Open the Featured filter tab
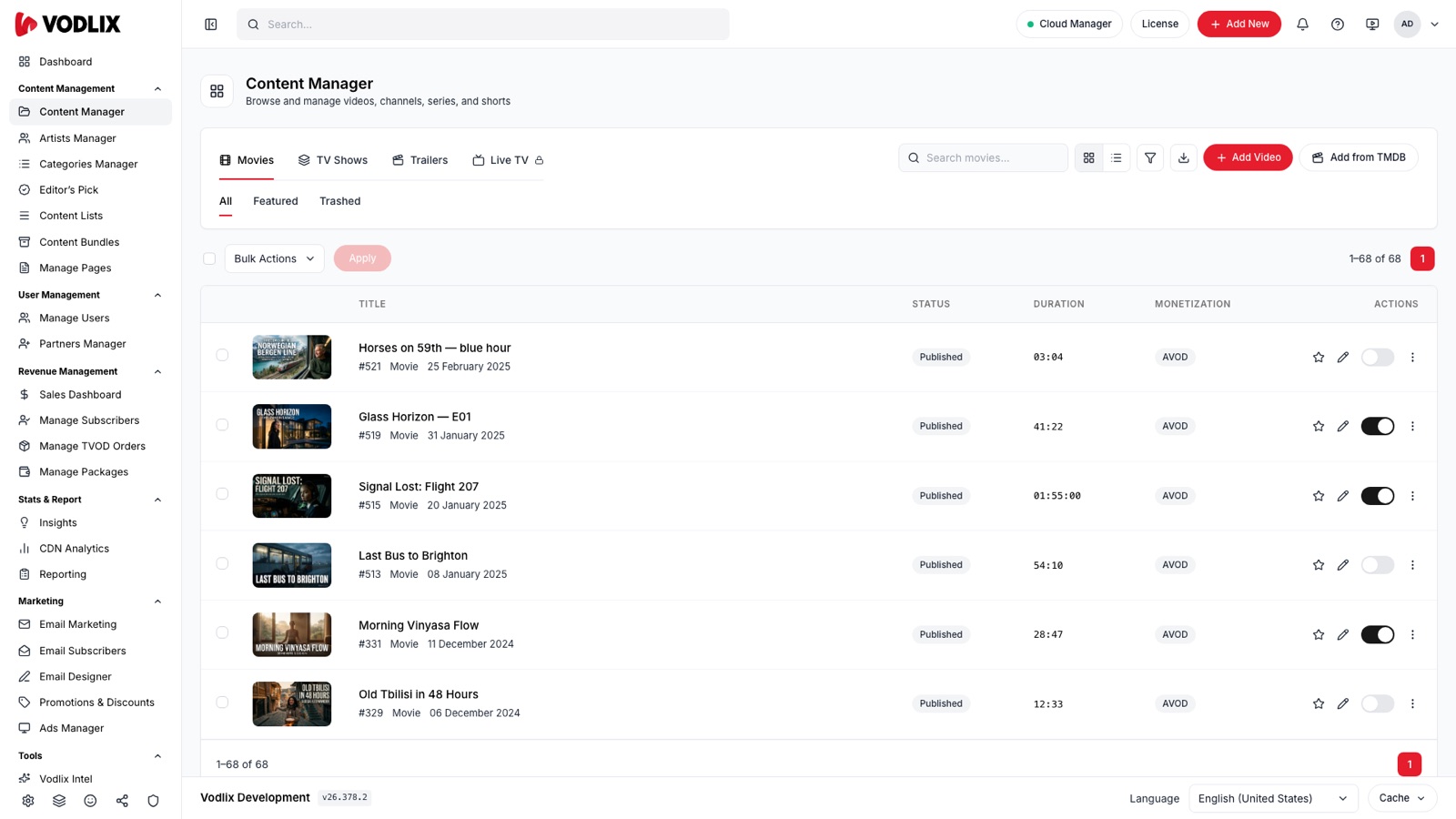This screenshot has width=1456, height=819. (x=276, y=201)
